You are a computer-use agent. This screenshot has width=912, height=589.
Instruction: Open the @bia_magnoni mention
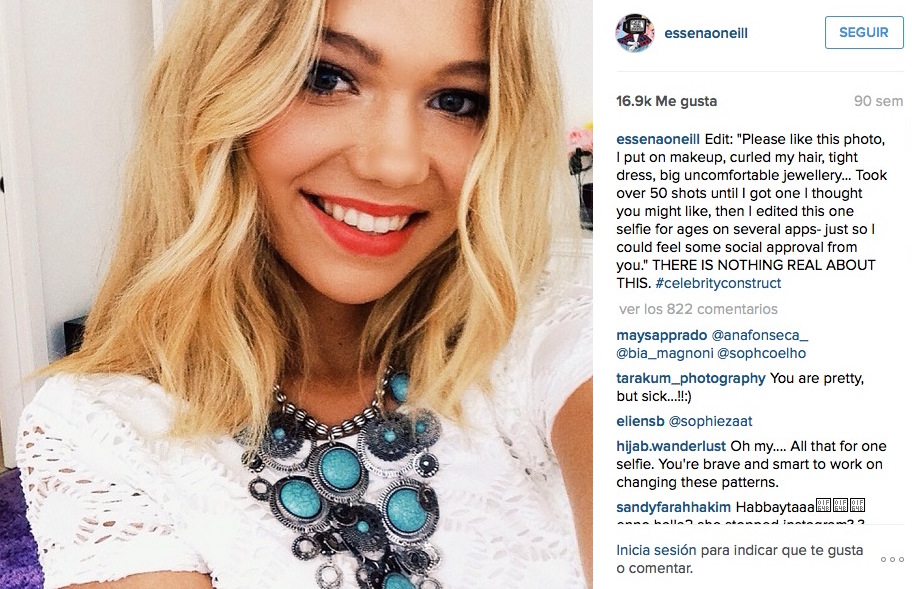665,354
